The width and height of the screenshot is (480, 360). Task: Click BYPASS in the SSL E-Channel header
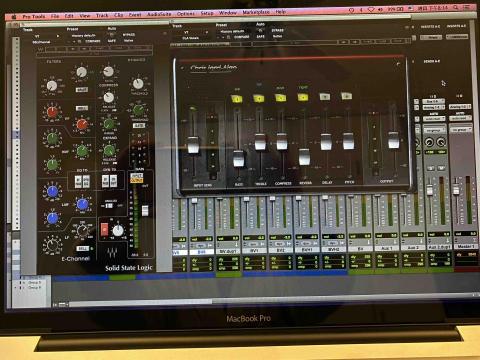click(129, 34)
